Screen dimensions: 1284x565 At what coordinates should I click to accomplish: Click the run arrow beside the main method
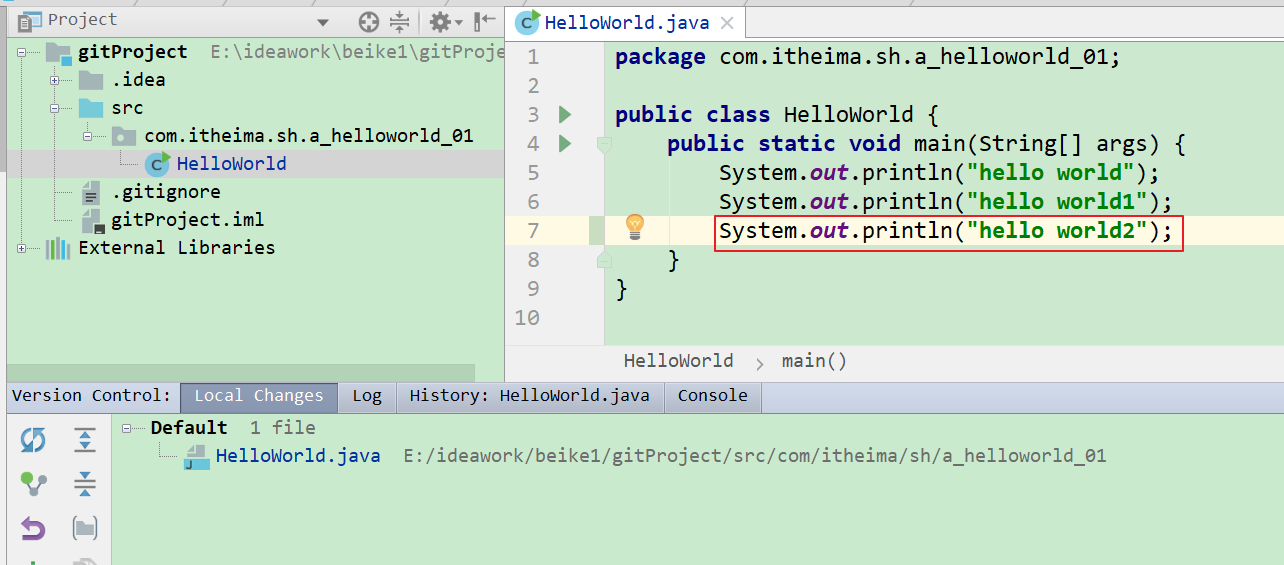pyautogui.click(x=565, y=143)
